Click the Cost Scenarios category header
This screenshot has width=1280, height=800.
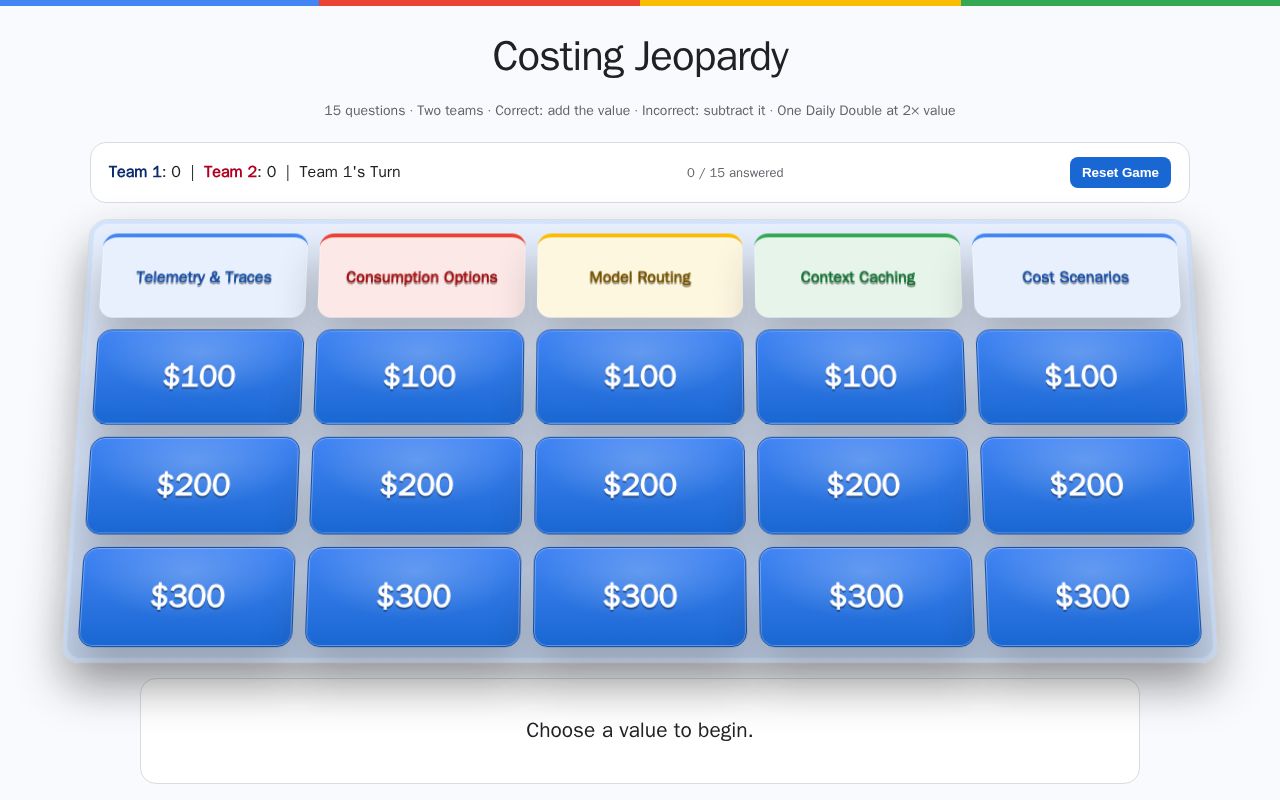click(1076, 276)
